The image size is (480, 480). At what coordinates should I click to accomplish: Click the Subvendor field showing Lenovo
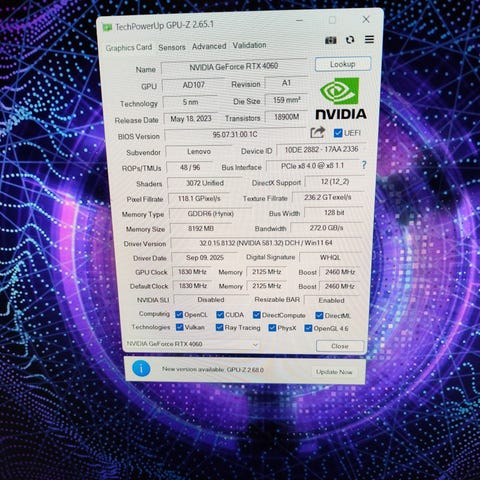199,151
